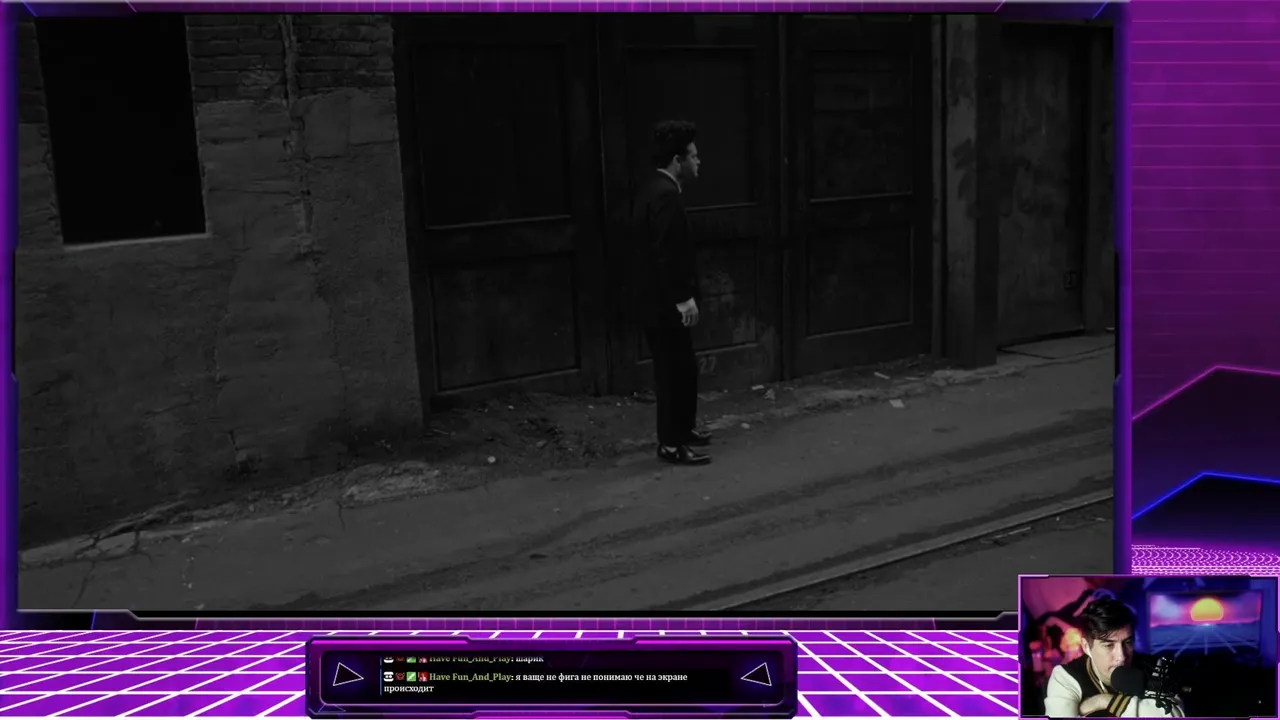Click the streamer webcam thumbnail
This screenshot has width=1280, height=720.
pos(1148,648)
